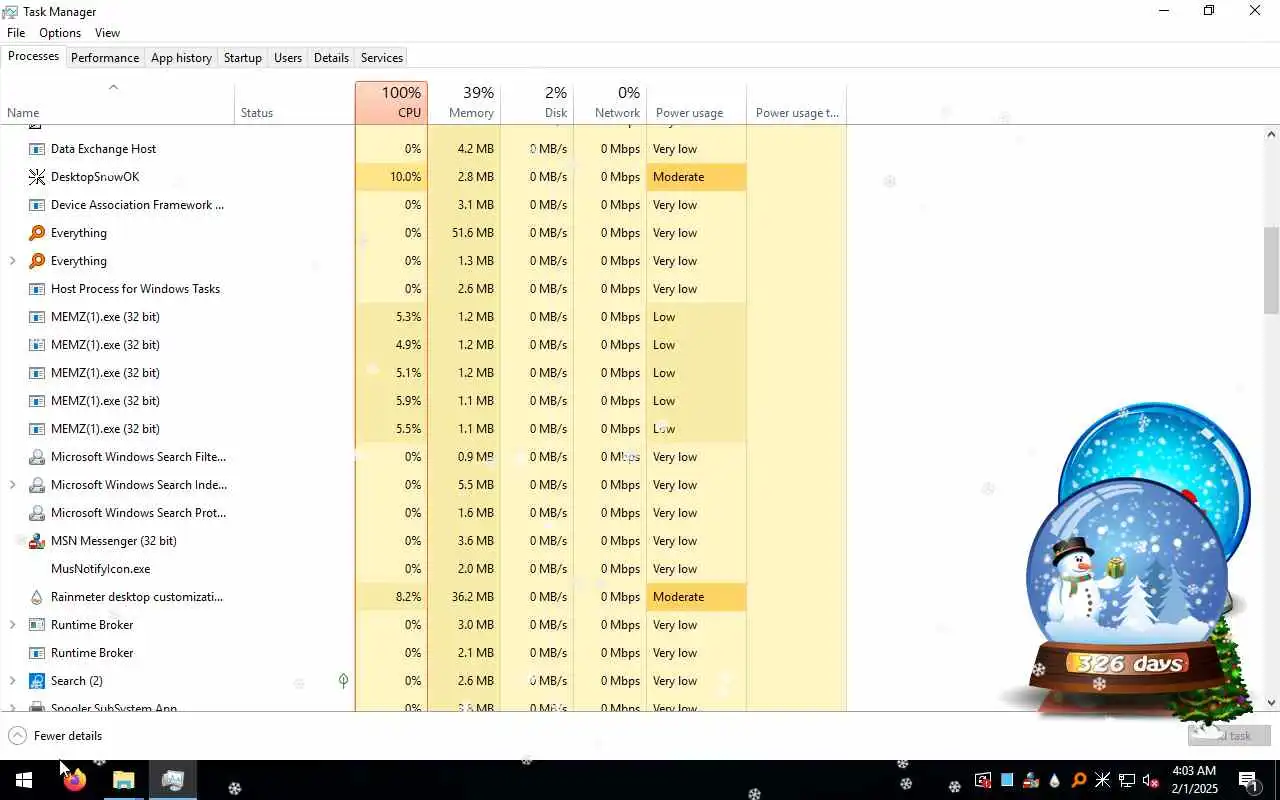This screenshot has height=800, width=1280.
Task: Expand the Search (2) process group
Action: (12, 681)
